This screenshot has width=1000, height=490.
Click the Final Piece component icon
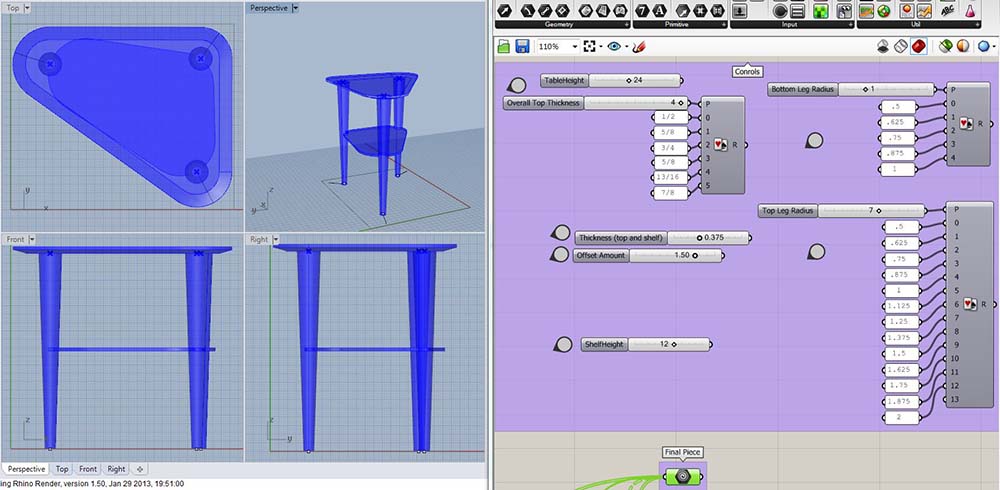(682, 478)
